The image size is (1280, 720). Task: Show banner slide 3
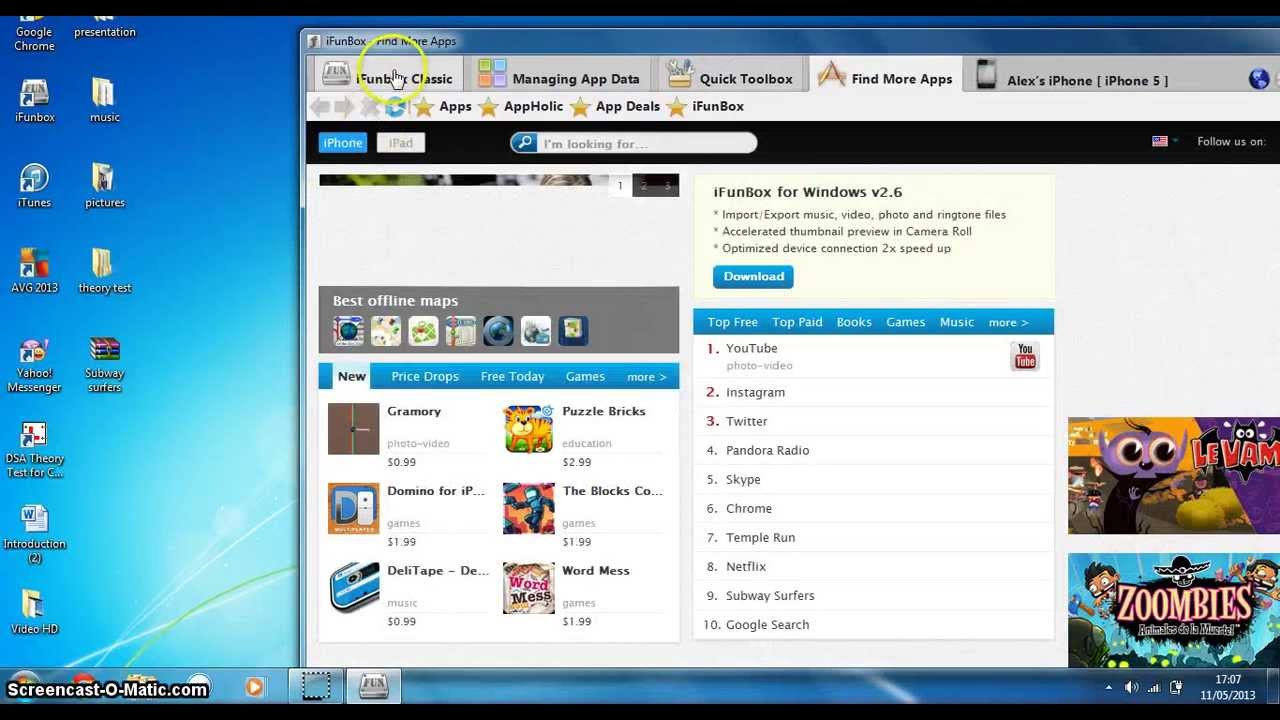667,185
